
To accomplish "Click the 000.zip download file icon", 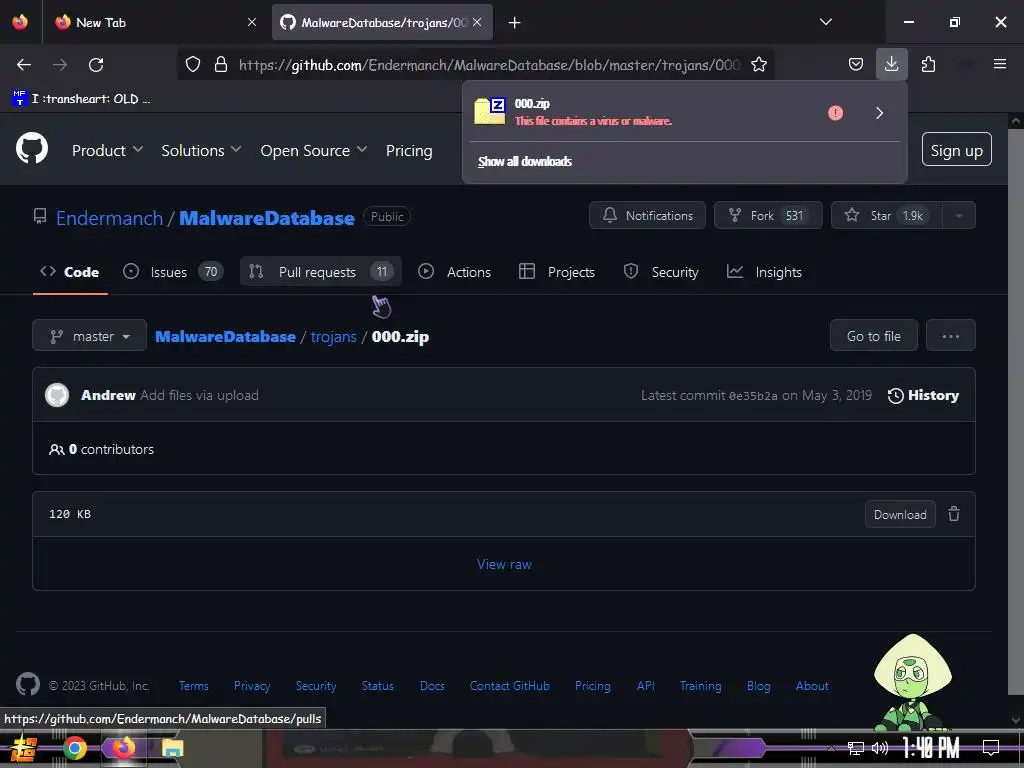I will point(490,111).
